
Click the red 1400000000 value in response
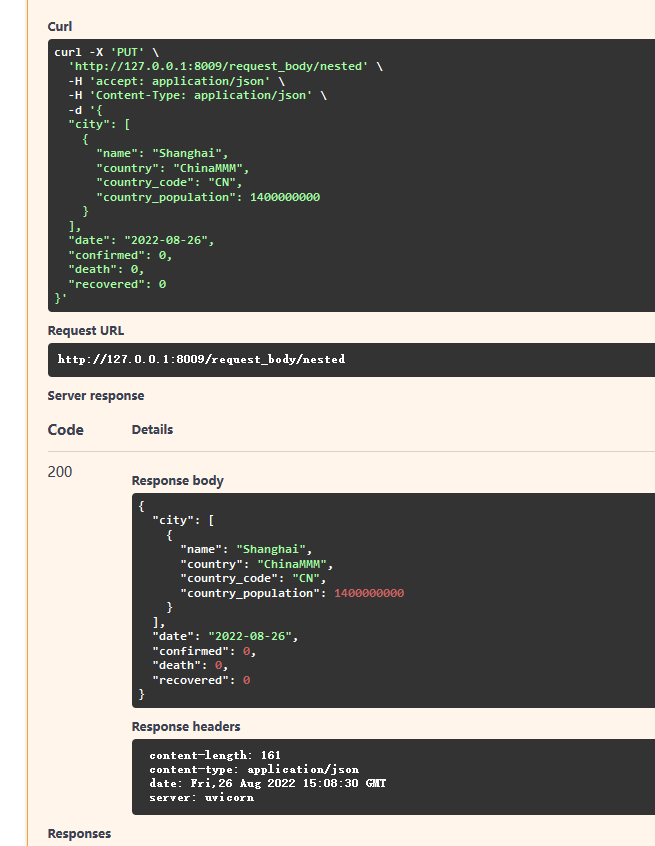(x=369, y=593)
